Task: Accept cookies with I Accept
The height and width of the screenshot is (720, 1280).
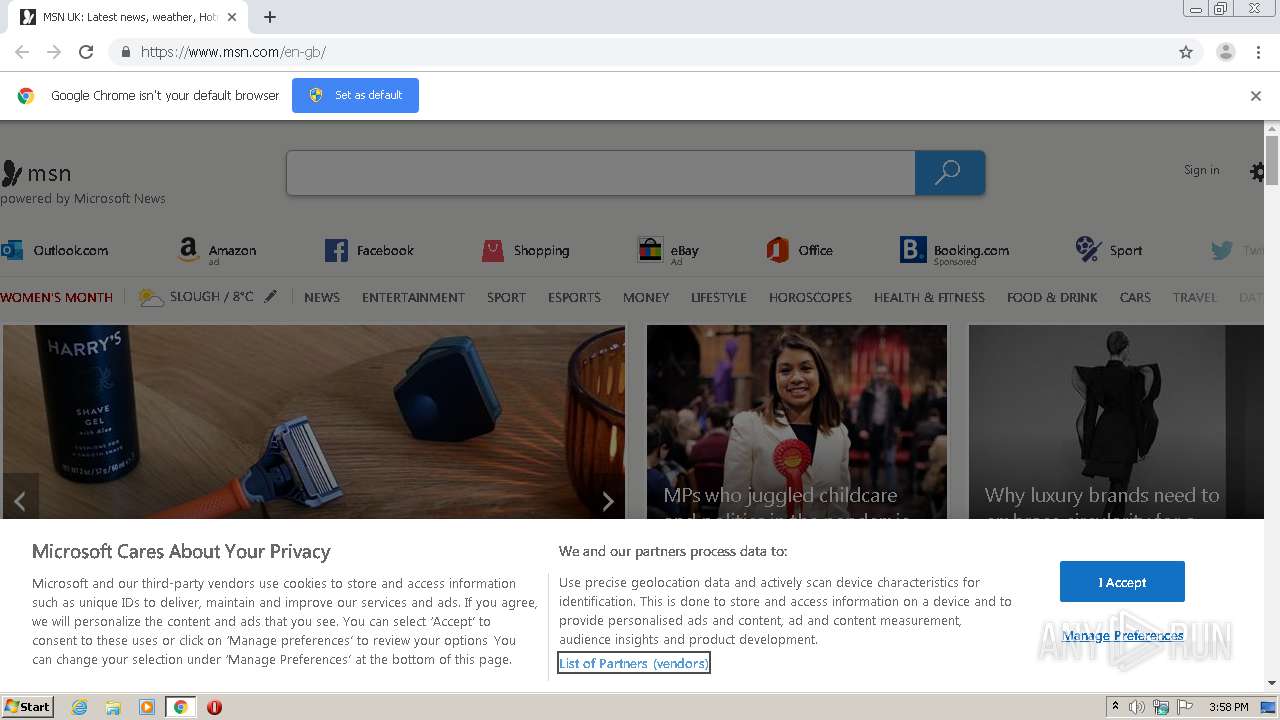Action: (1122, 582)
